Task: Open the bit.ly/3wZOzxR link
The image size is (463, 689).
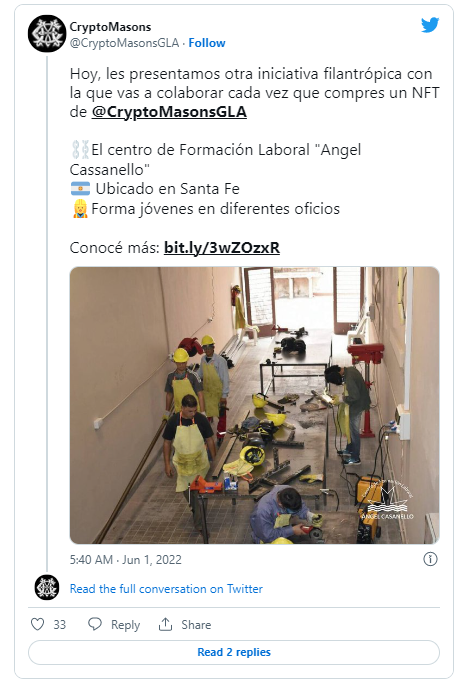Action: click(222, 248)
